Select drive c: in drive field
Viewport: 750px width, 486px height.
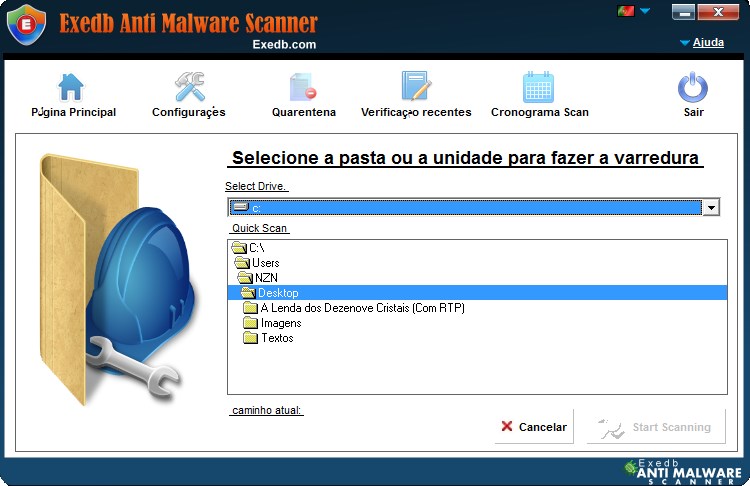point(465,208)
